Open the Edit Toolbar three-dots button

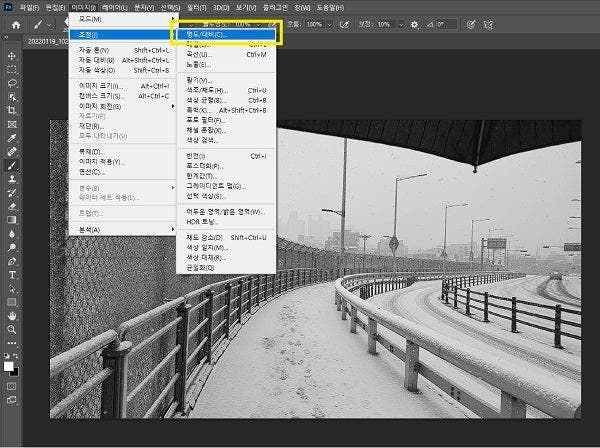[x=12, y=343]
